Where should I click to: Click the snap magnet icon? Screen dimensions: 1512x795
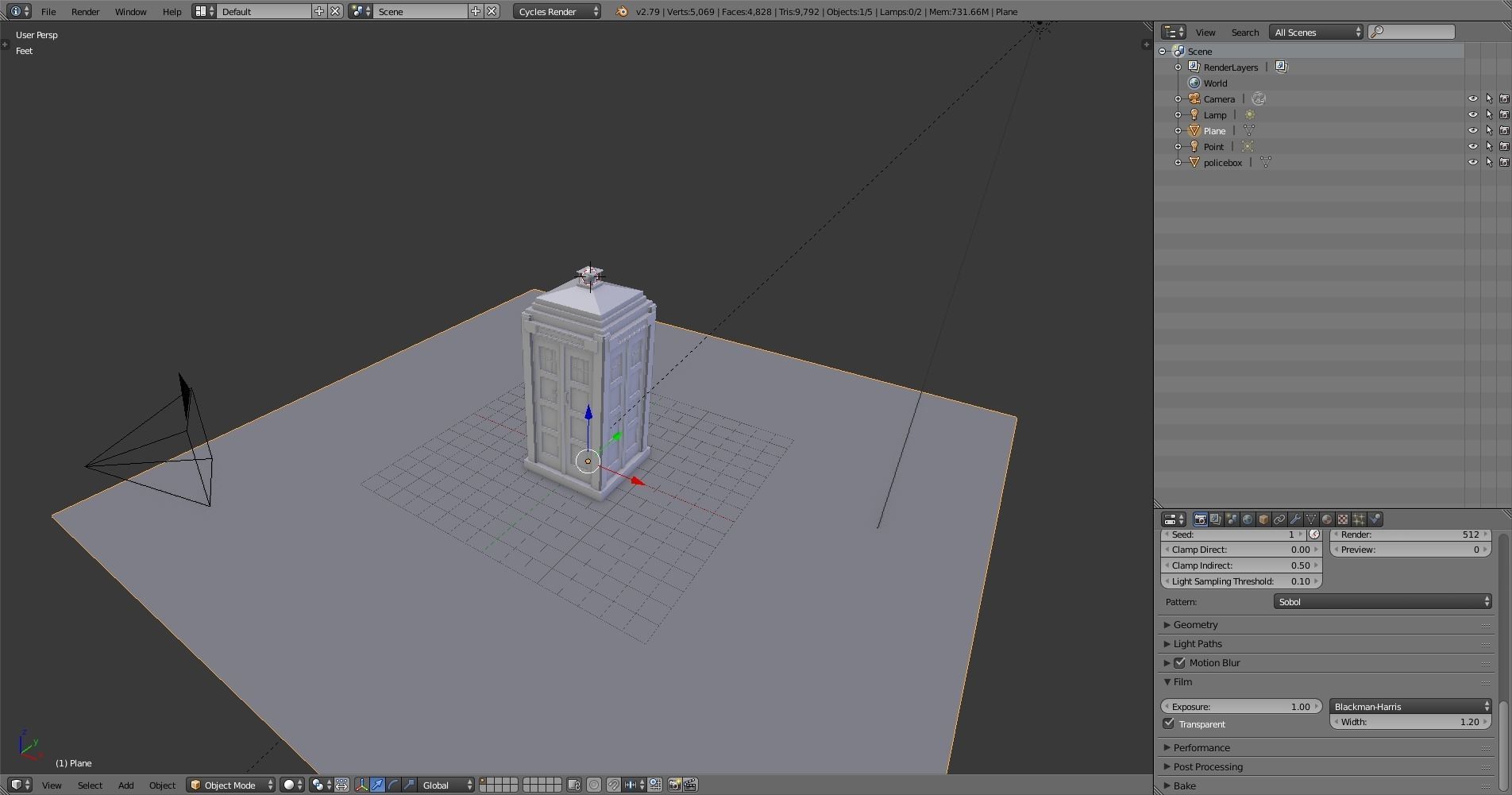click(613, 785)
